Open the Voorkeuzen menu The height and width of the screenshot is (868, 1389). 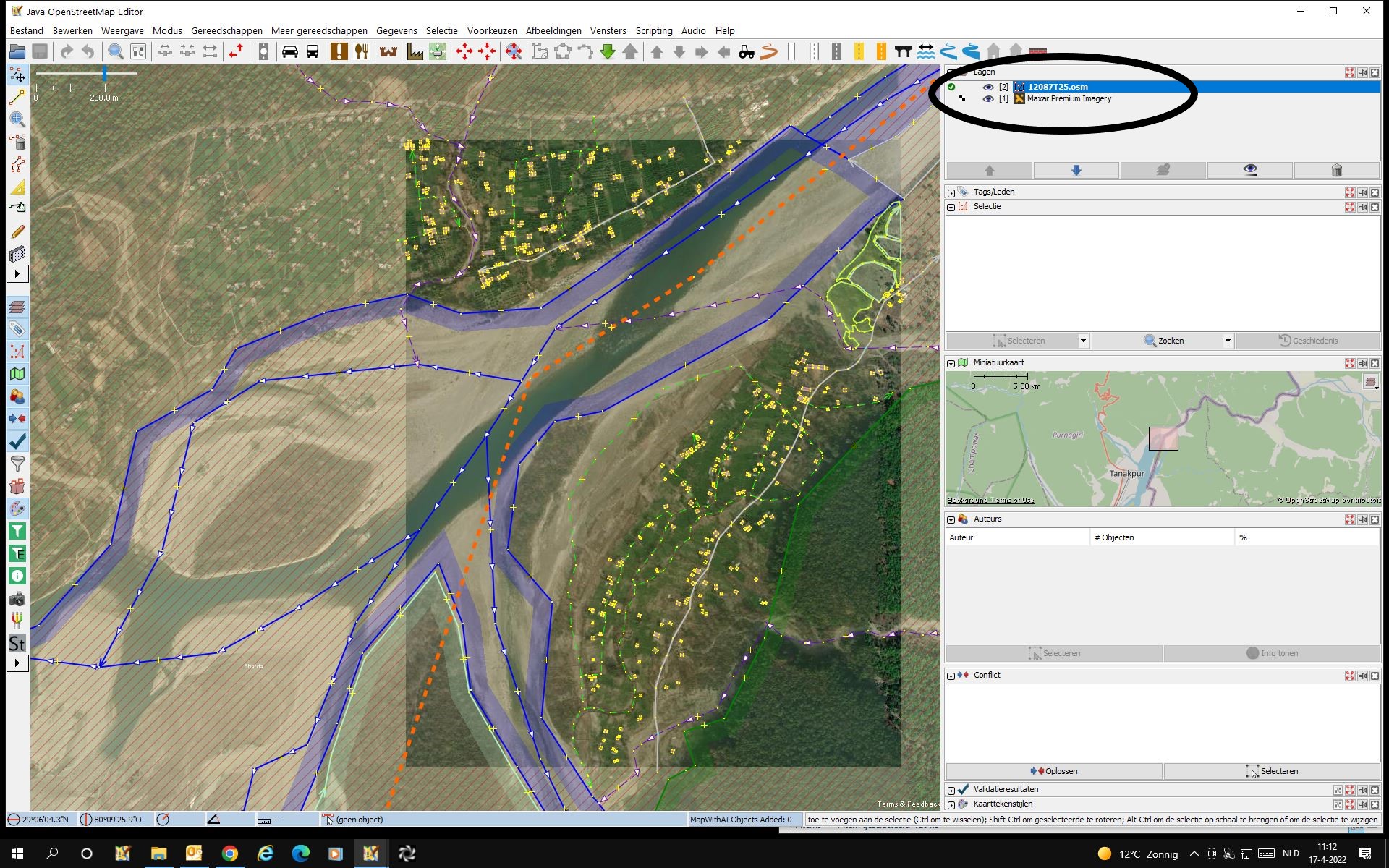pos(492,30)
